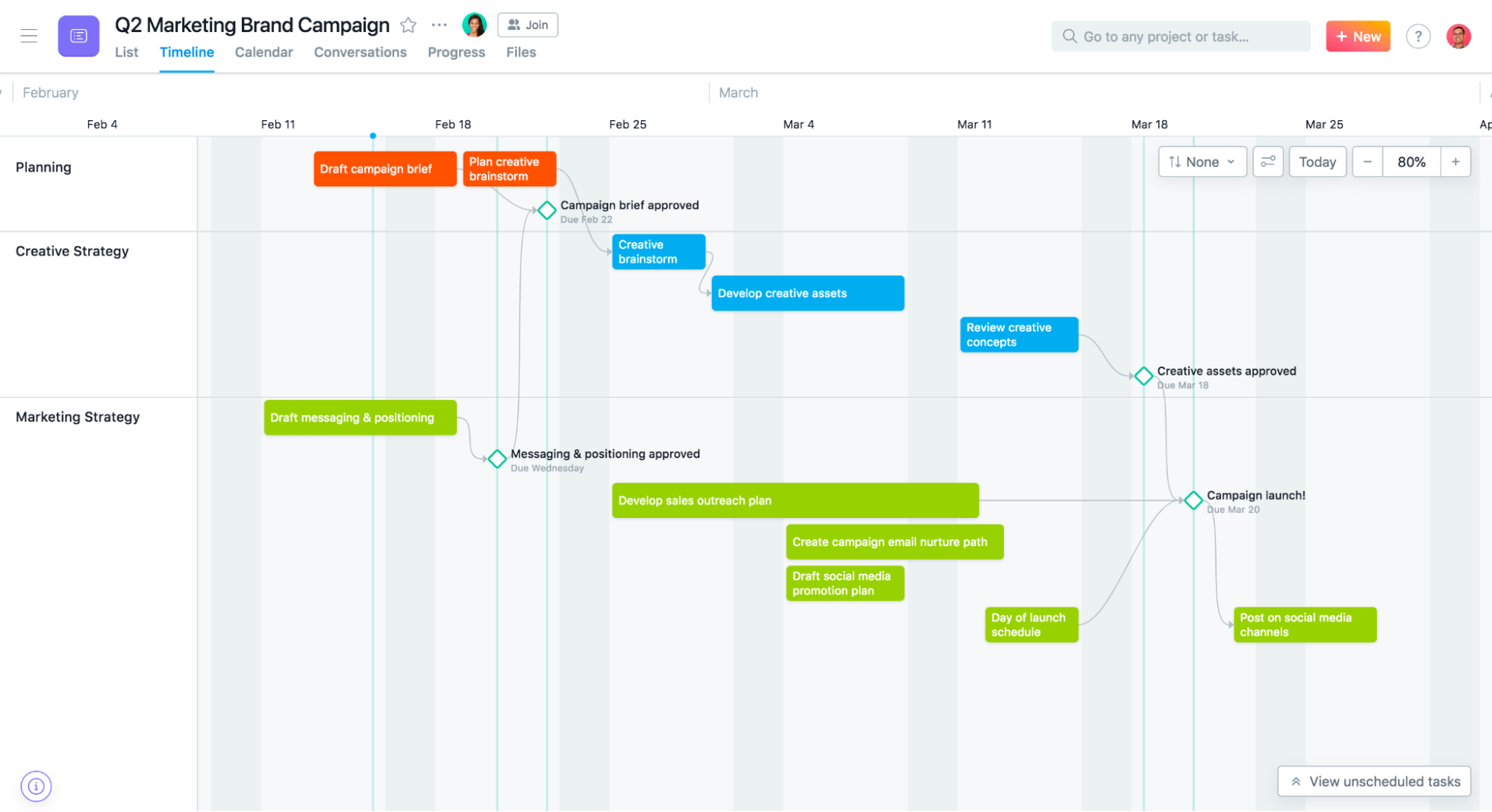Open project options via the ellipsis icon

coord(439,25)
